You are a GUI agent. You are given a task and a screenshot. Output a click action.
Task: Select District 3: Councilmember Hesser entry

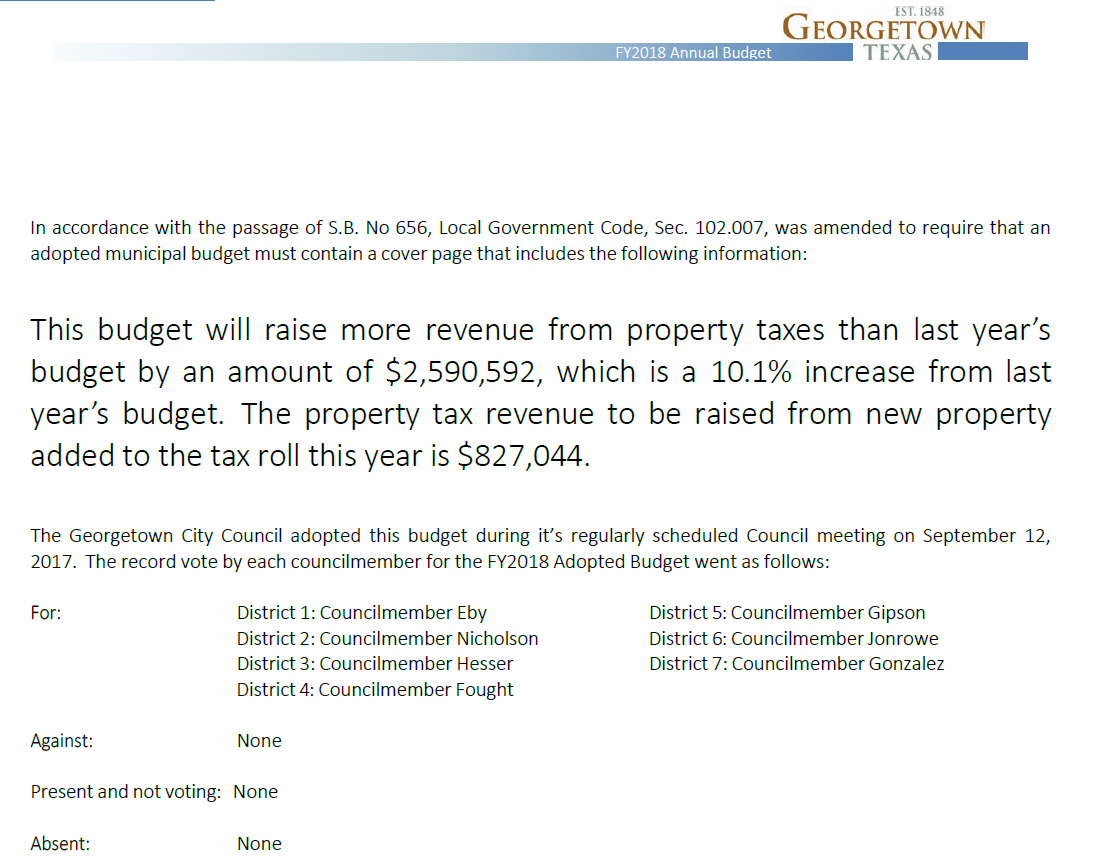point(374,663)
